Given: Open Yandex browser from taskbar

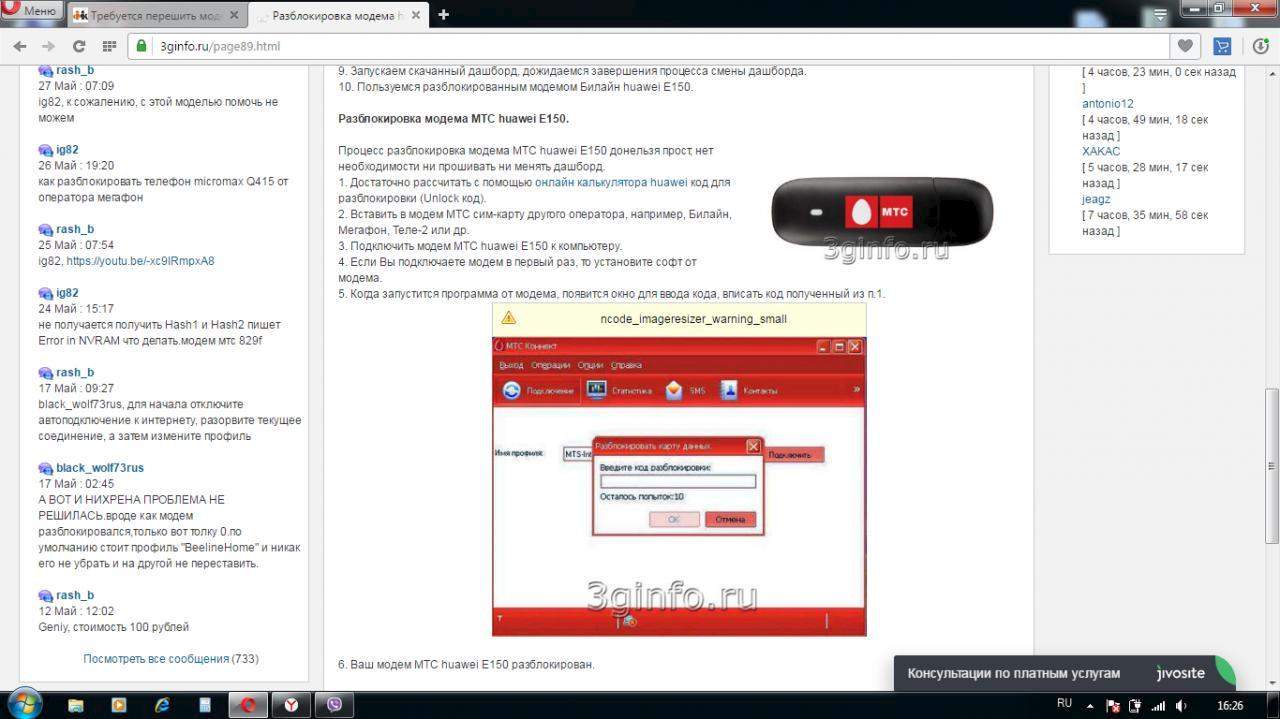Looking at the screenshot, I should coord(291,705).
